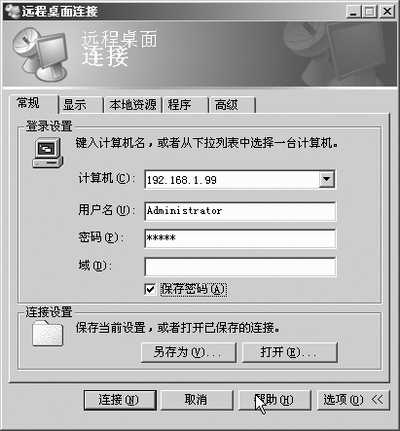Open the 本地资源 tab

[133, 105]
